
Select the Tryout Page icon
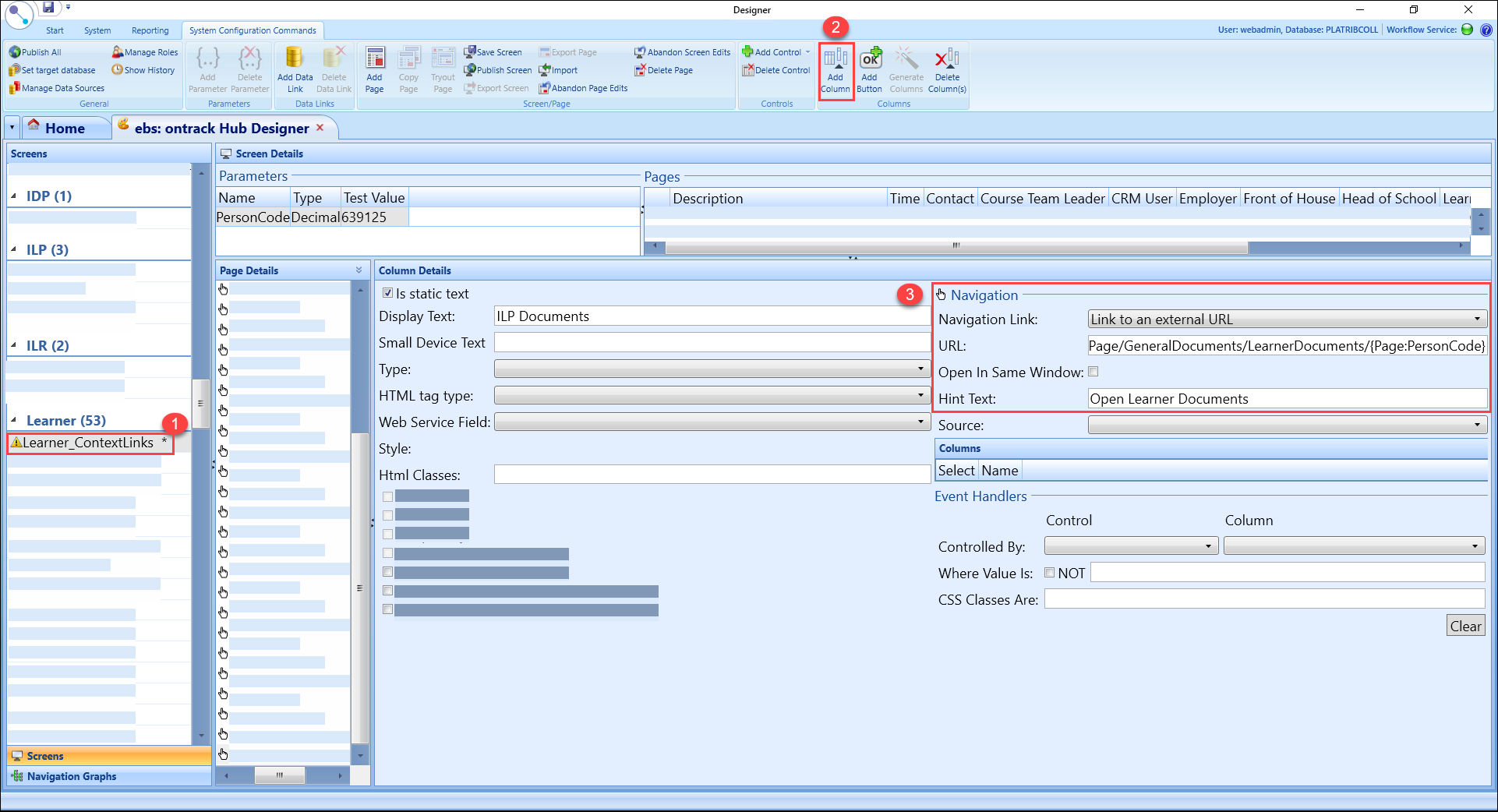tap(443, 69)
